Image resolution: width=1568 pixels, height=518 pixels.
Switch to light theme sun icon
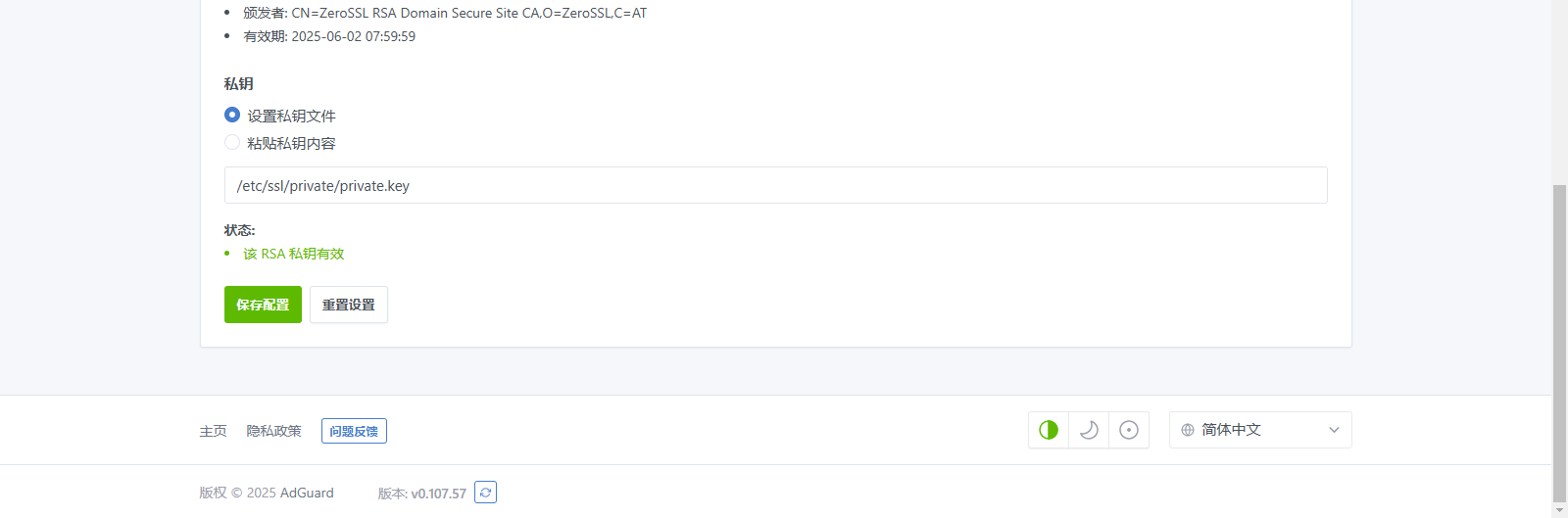click(1129, 430)
